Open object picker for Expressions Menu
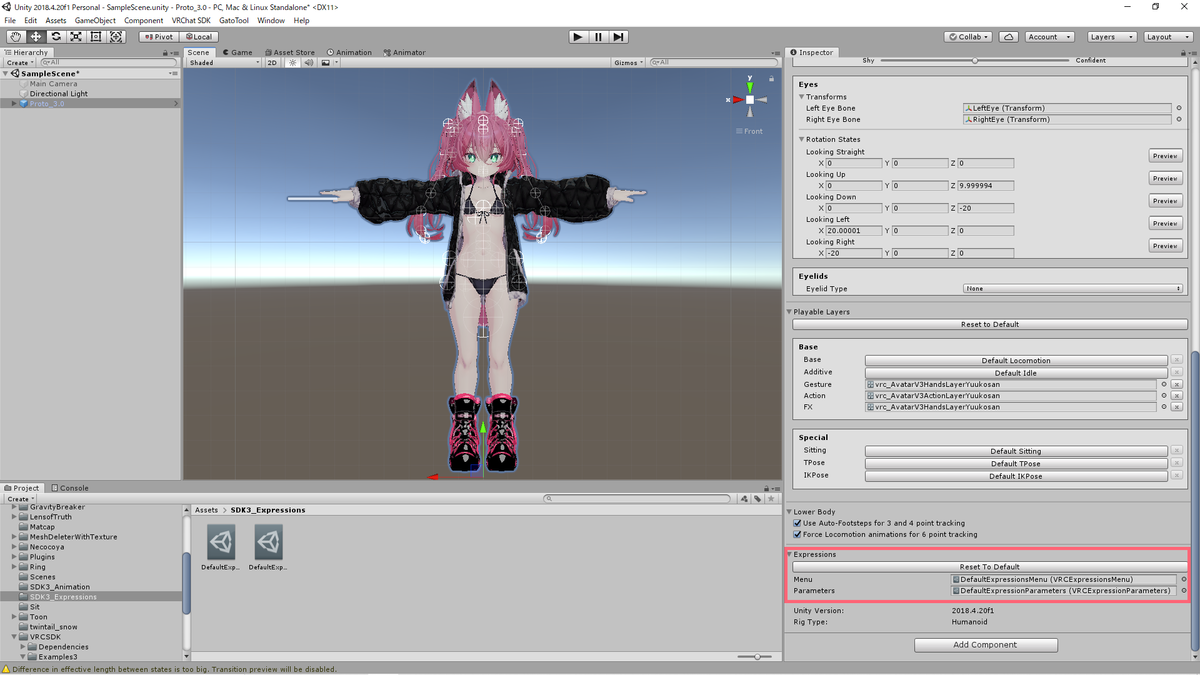Image resolution: width=1200 pixels, height=675 pixels. [x=1183, y=579]
